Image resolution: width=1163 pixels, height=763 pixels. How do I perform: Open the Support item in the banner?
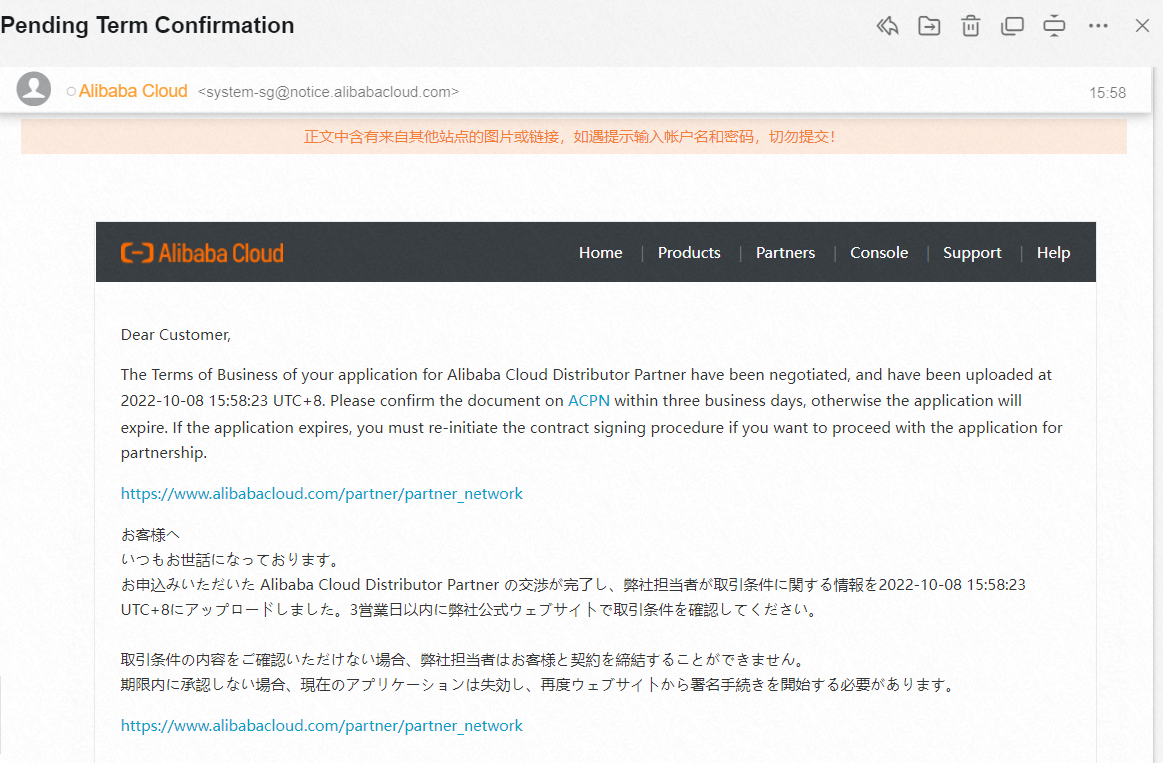click(972, 253)
